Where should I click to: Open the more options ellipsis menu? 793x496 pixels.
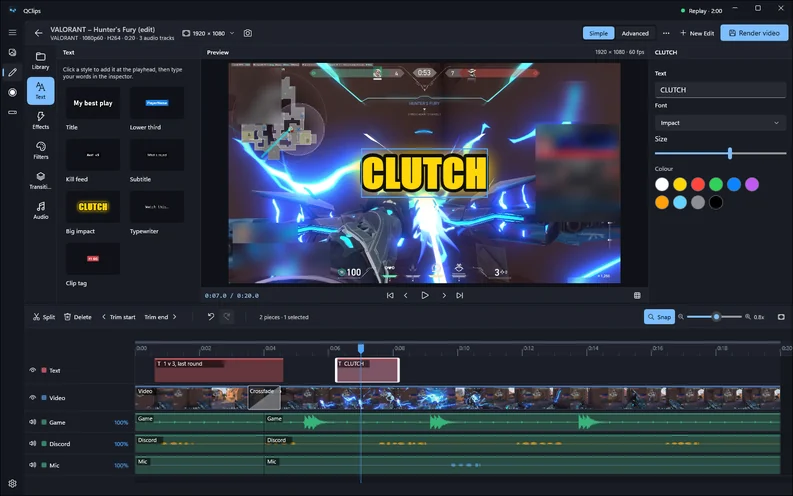pos(666,33)
